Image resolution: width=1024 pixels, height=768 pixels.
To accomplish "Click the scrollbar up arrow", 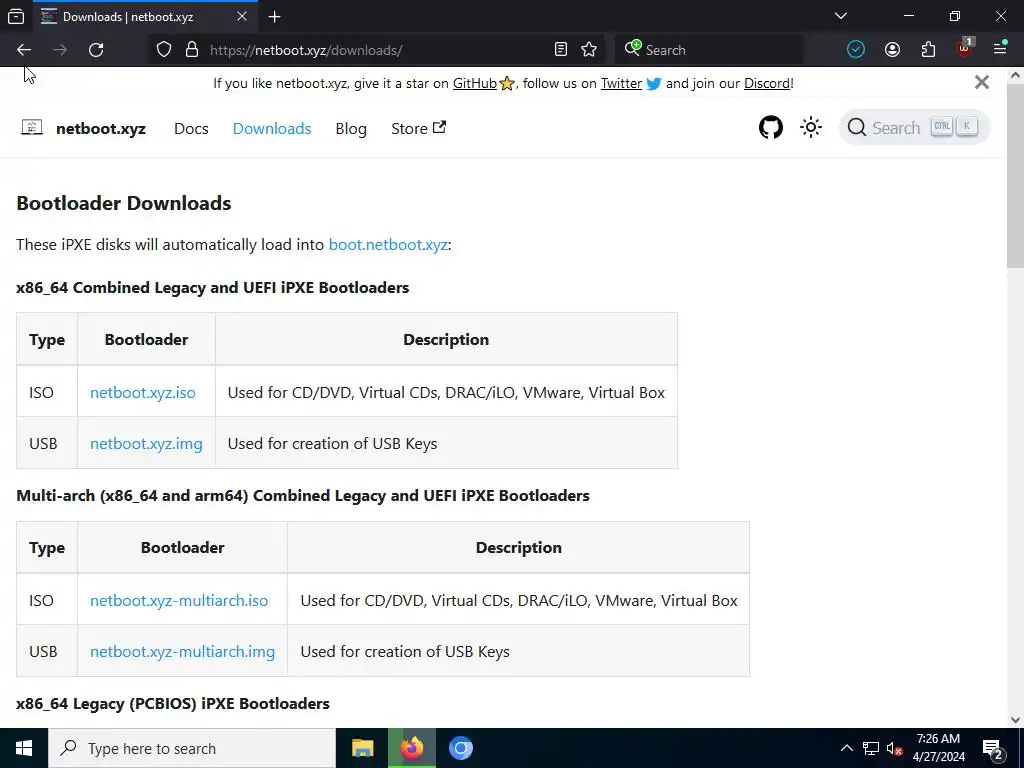I will point(1015,74).
